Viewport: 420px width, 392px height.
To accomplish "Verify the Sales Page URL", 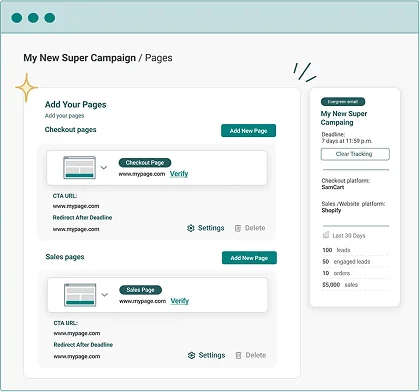I will pos(180,301).
